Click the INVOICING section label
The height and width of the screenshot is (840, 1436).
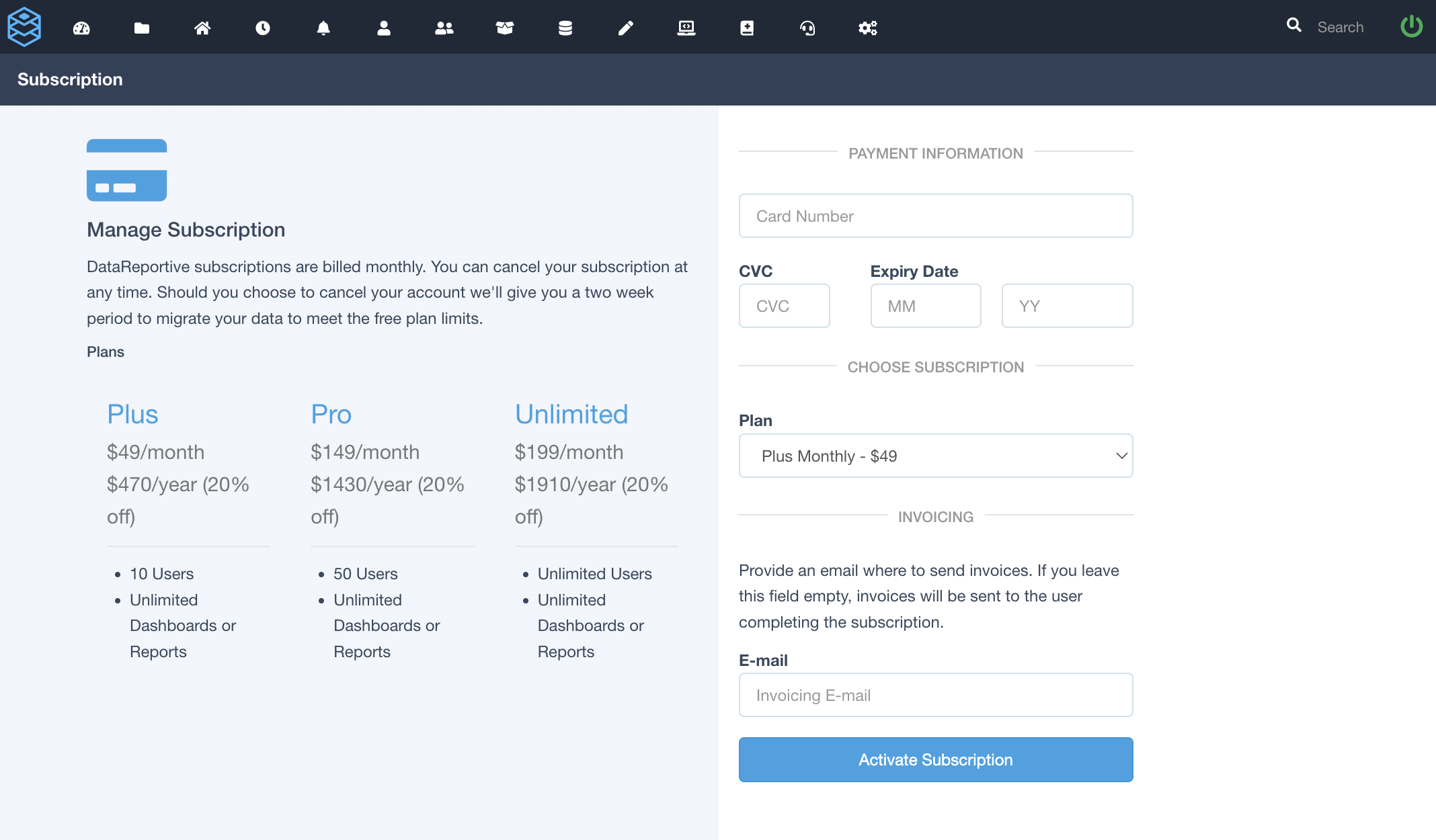(936, 517)
